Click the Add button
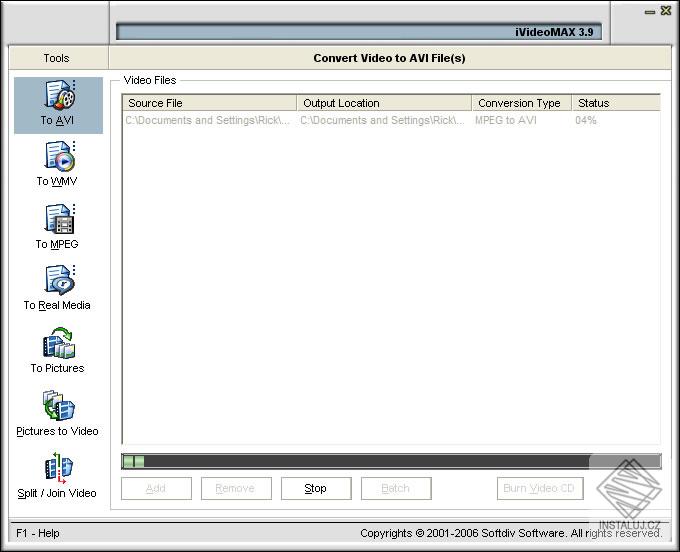Image resolution: width=680 pixels, height=552 pixels. pos(156,489)
